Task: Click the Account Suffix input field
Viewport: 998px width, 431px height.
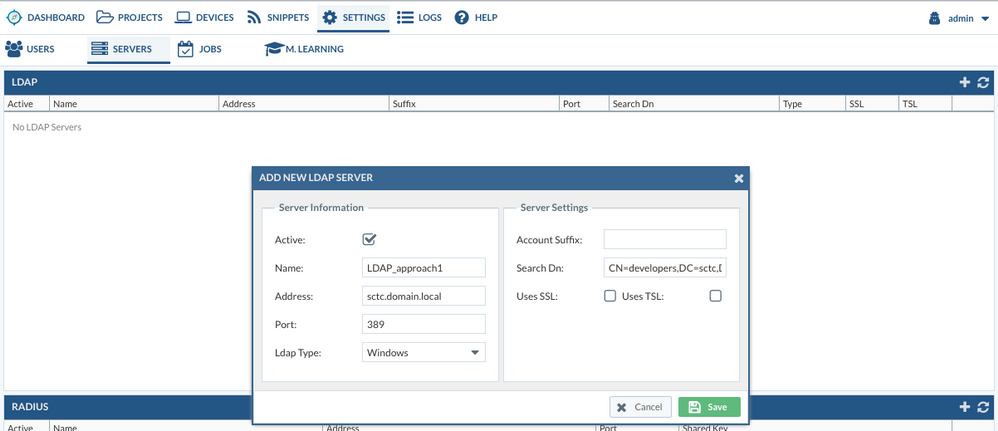Action: [665, 240]
